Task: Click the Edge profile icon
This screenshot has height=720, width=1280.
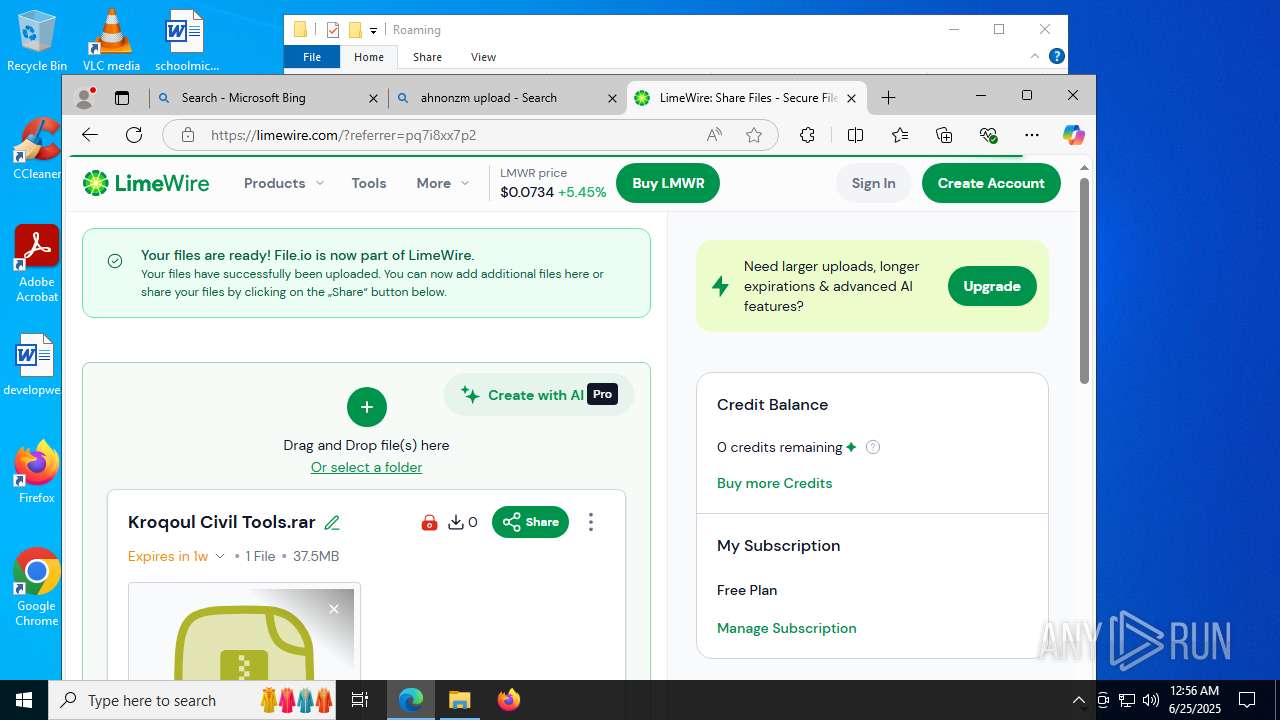Action: pos(85,98)
